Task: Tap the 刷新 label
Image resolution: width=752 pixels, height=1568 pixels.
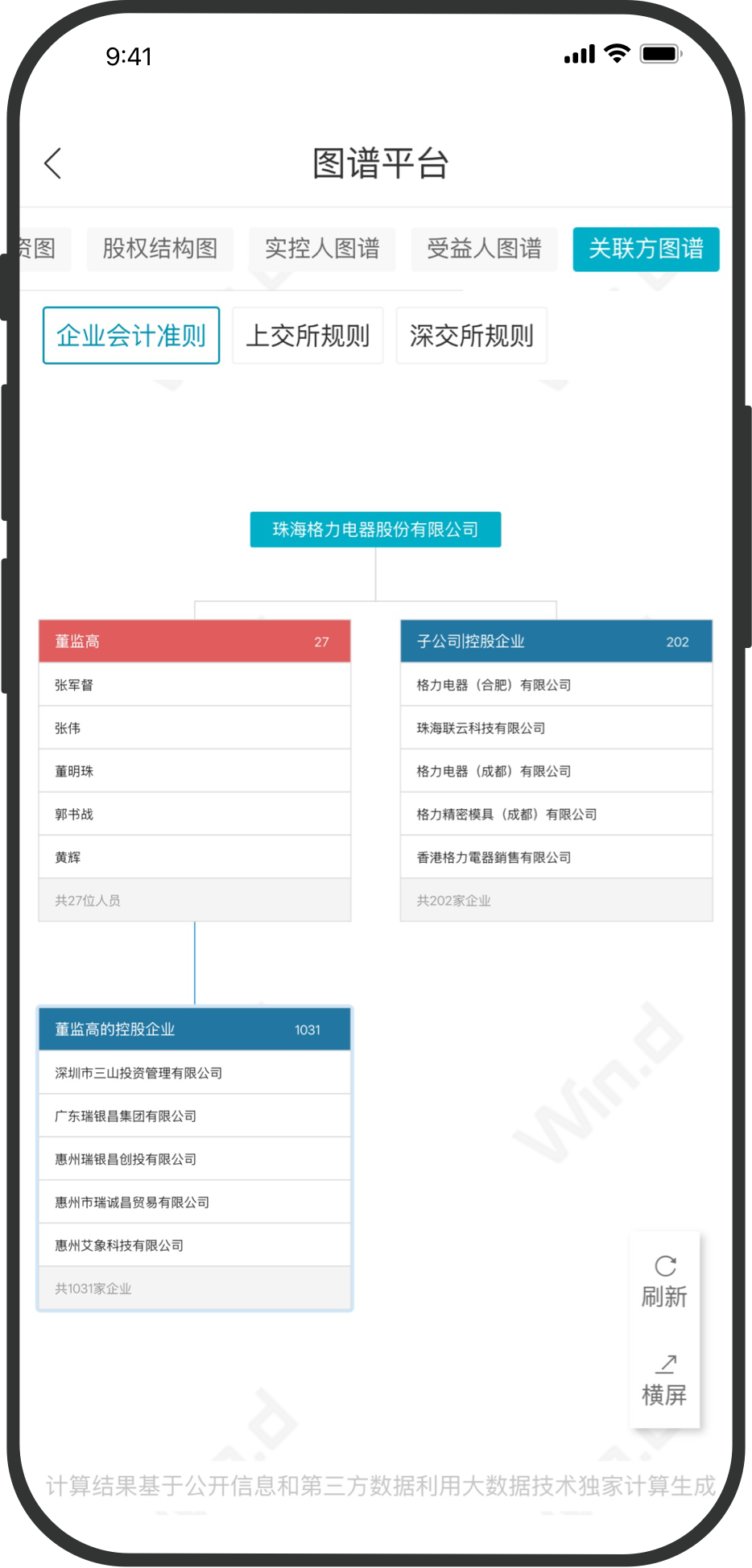Action: 664,1297
